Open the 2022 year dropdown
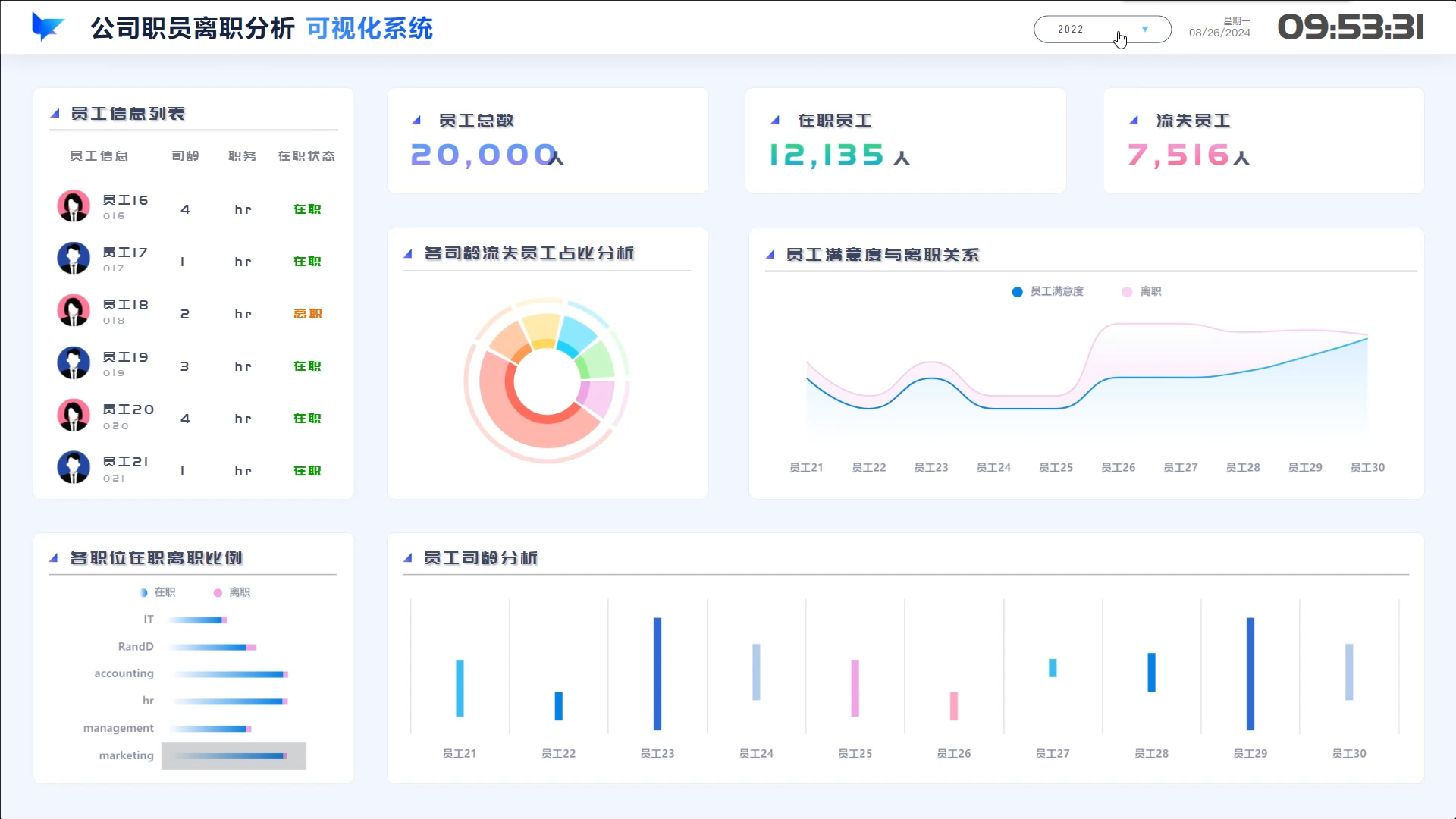The image size is (1456, 819). [1102, 29]
